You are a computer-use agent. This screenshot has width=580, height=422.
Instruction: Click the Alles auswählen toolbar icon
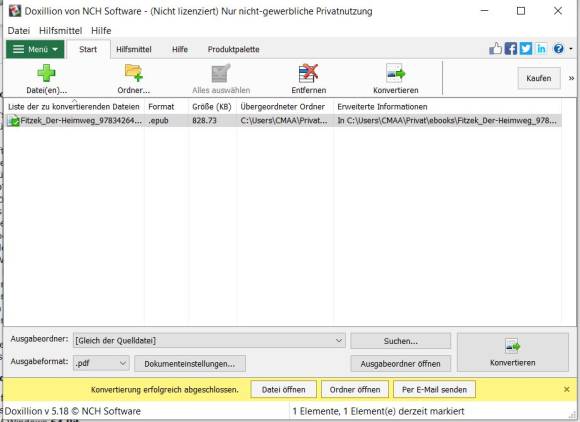(x=221, y=73)
